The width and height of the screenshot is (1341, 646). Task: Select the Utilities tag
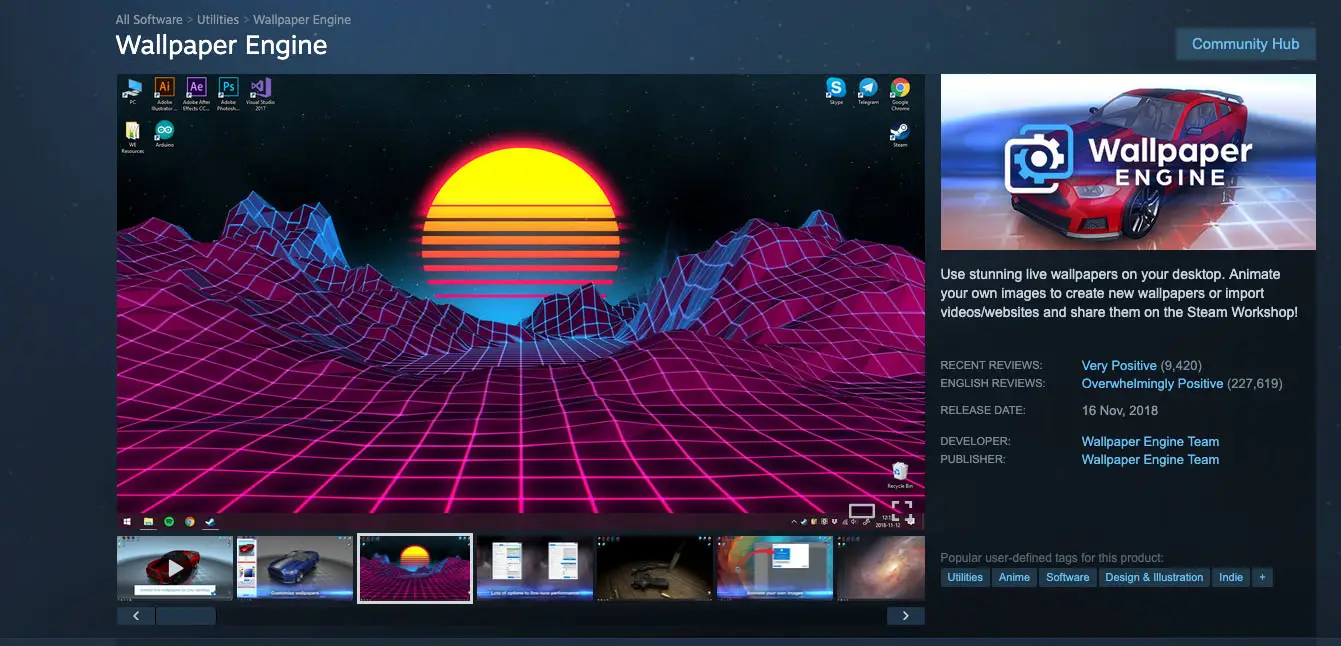(965, 577)
